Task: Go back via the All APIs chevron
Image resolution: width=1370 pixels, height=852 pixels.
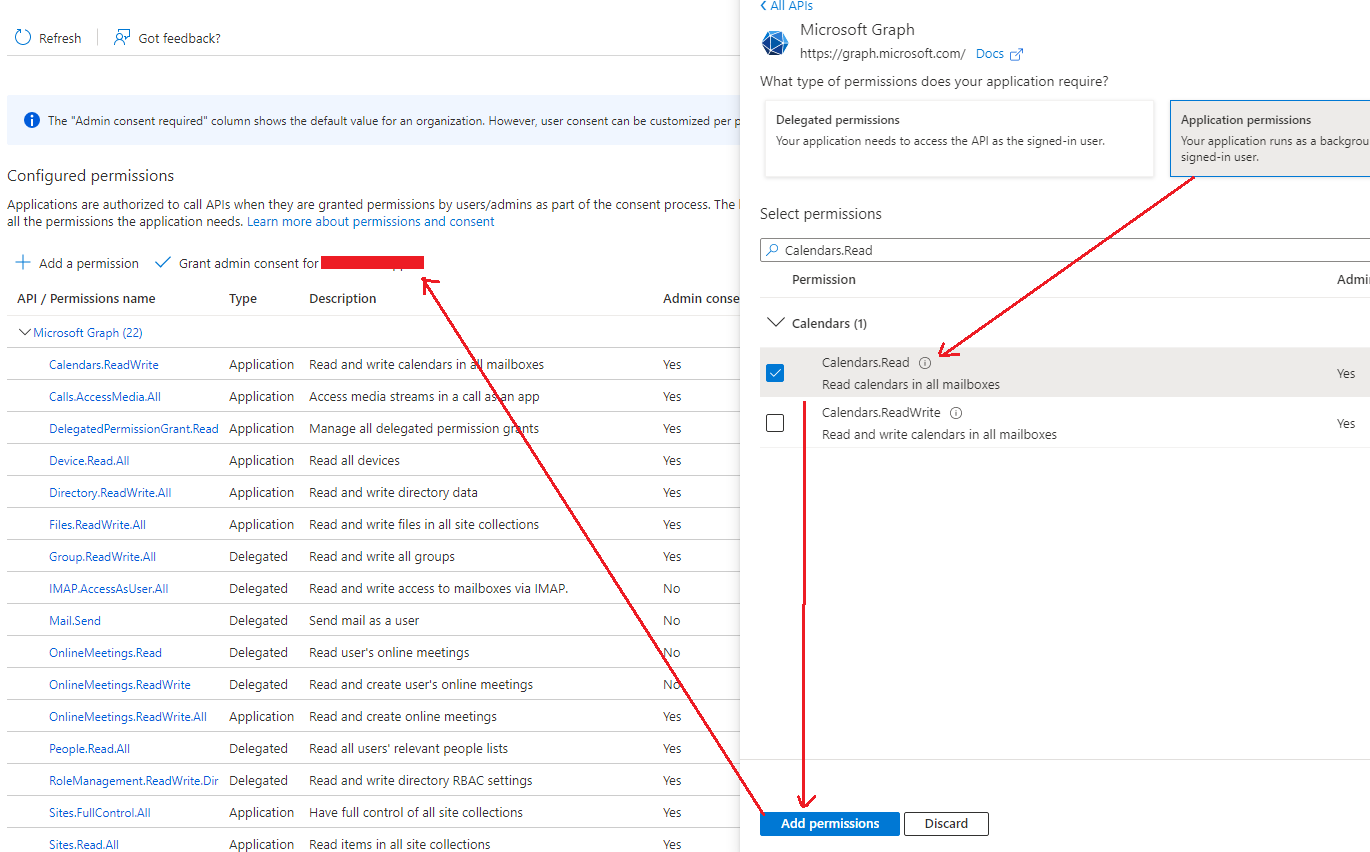Action: (763, 6)
